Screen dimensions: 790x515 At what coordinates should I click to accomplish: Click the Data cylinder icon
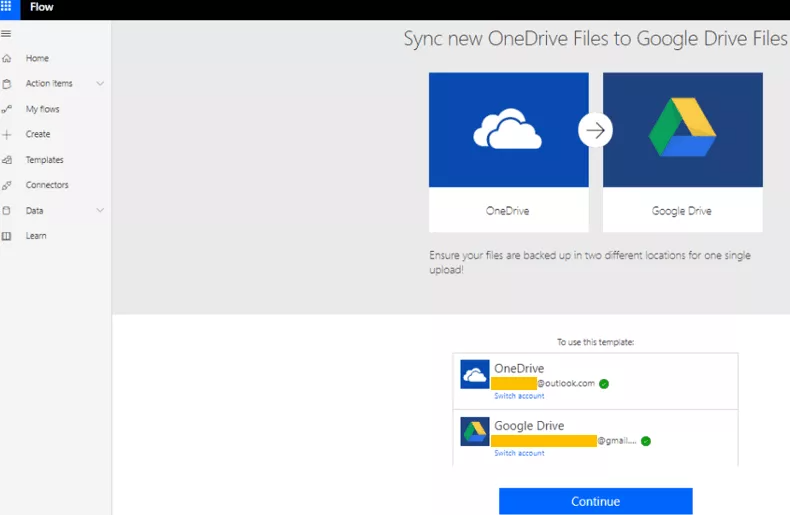click(7, 211)
